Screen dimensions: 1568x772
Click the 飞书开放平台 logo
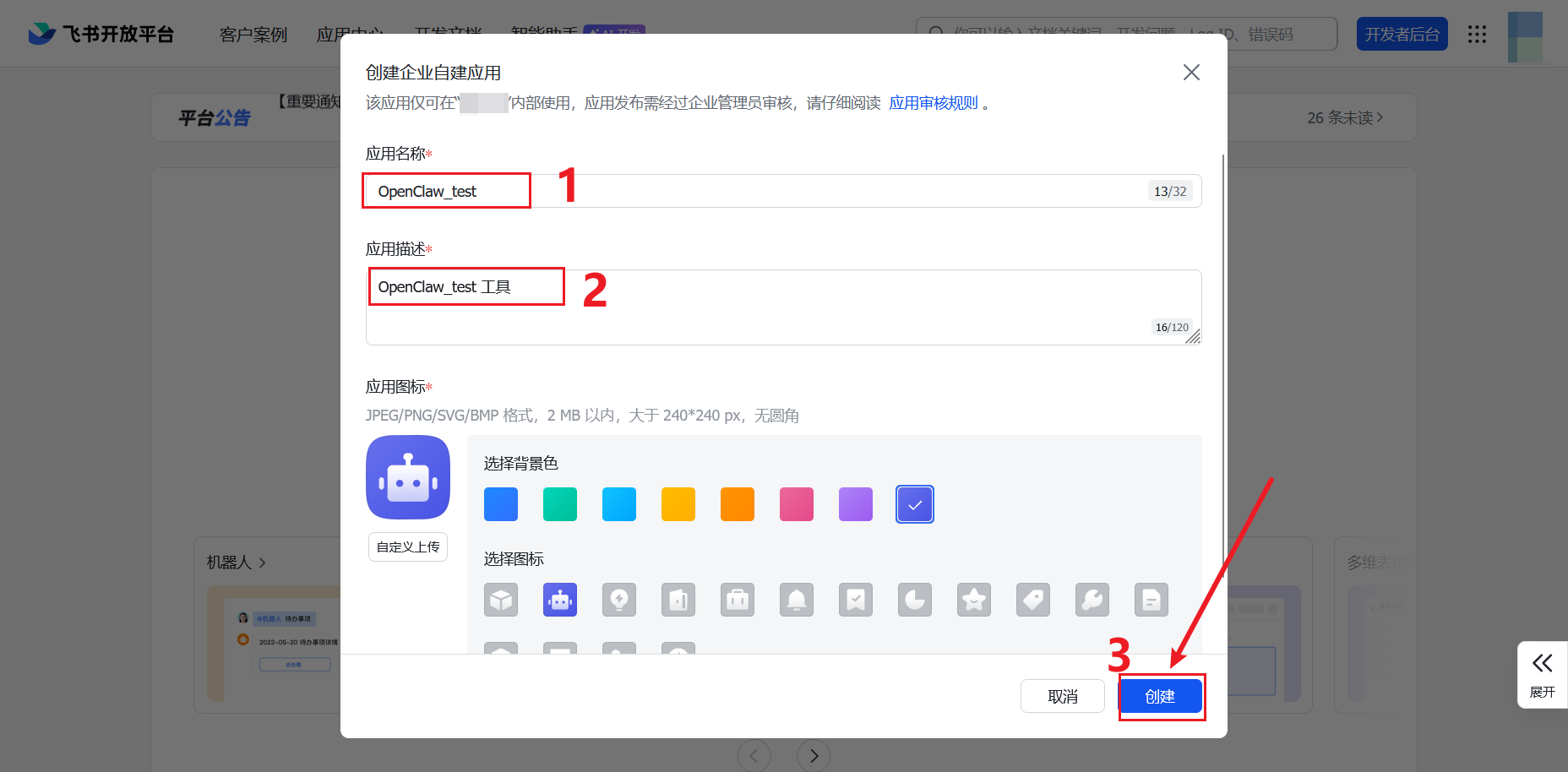coord(101,34)
